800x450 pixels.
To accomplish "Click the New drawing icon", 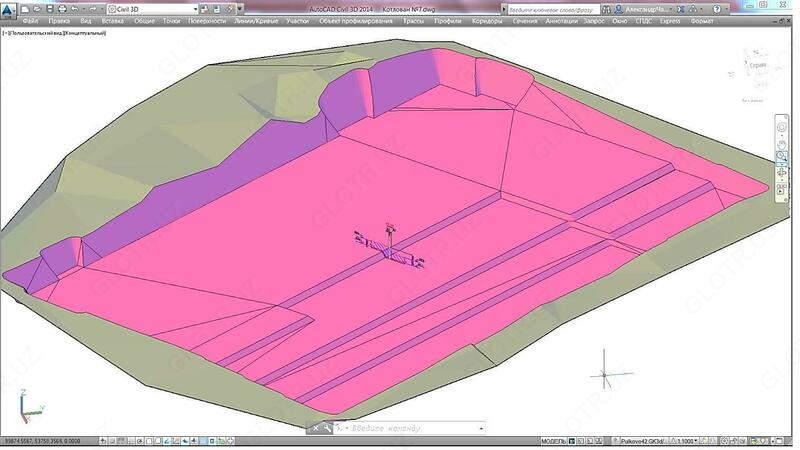I will (x=25, y=8).
